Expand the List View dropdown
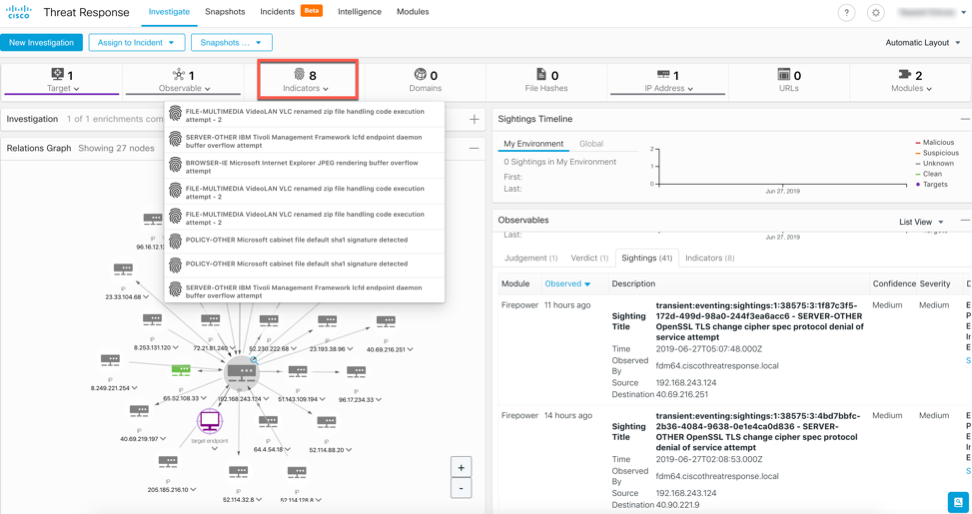The image size is (972, 514). click(921, 222)
